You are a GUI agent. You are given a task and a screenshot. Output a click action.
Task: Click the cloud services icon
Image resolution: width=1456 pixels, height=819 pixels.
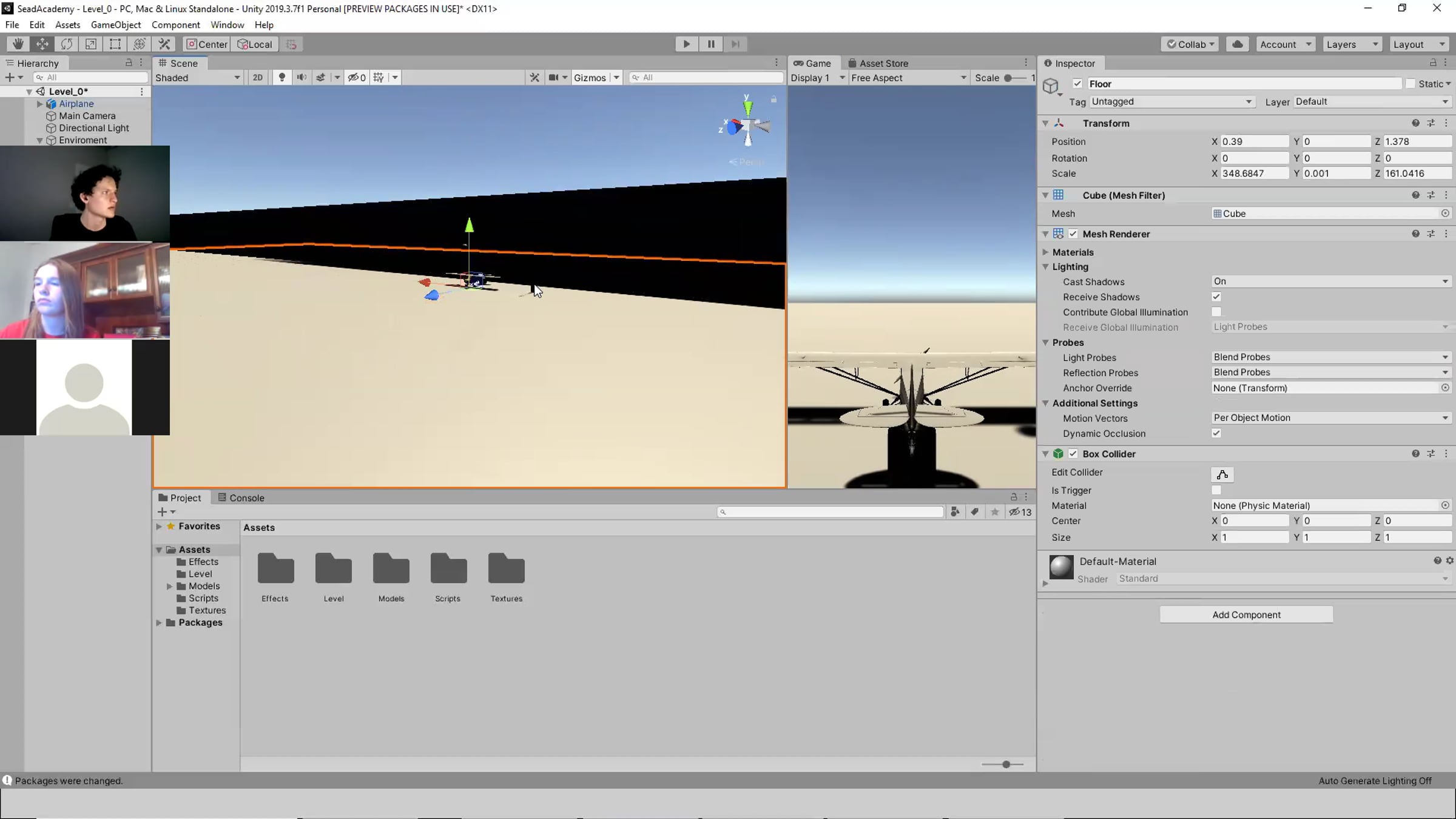(x=1238, y=44)
